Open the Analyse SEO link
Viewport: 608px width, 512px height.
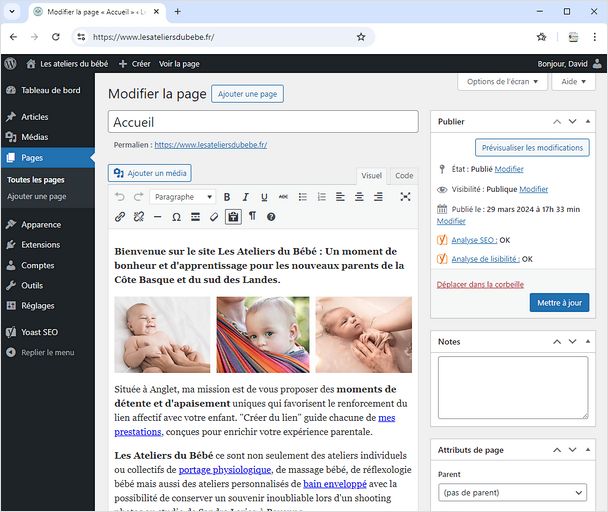coord(474,240)
